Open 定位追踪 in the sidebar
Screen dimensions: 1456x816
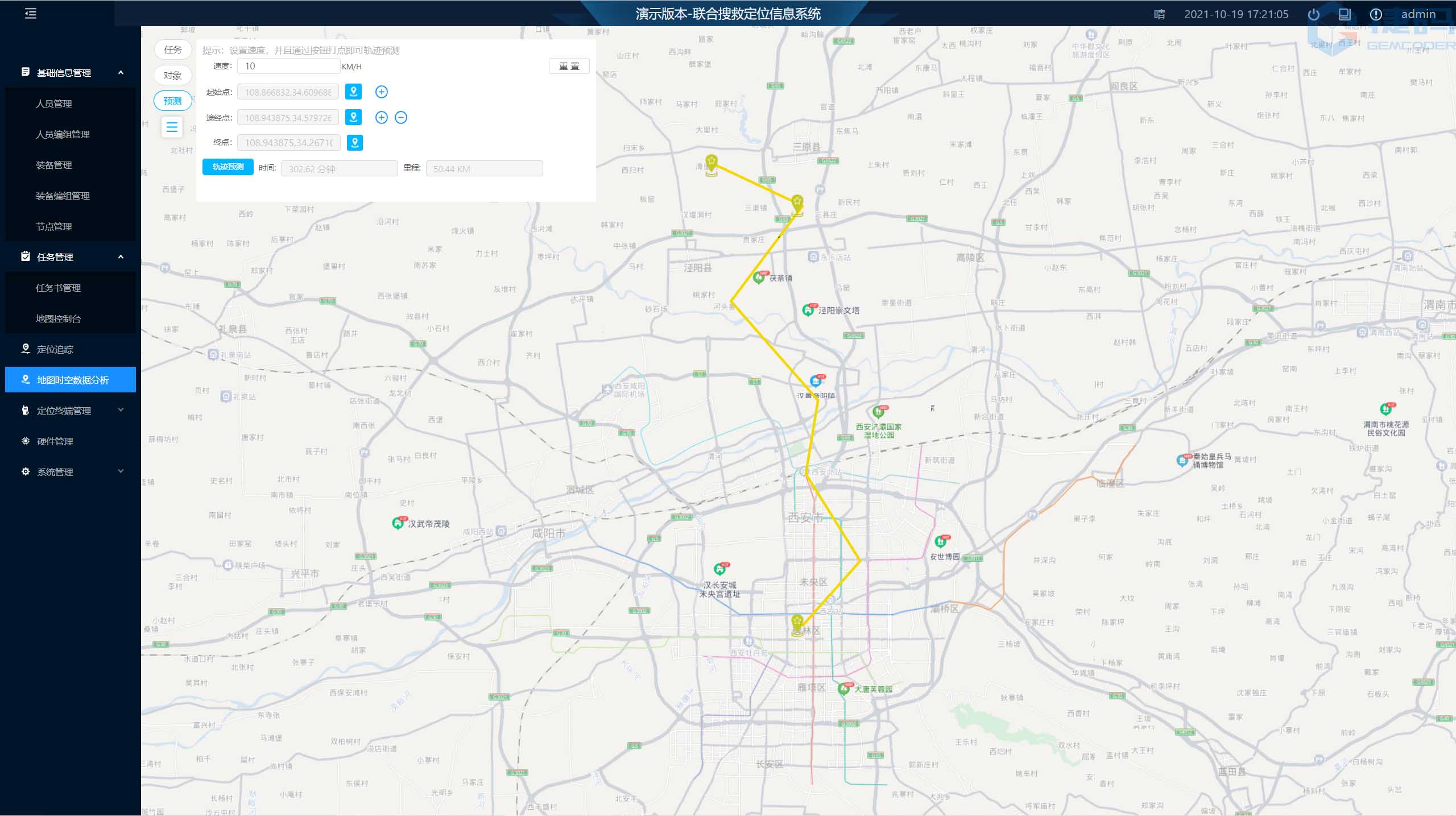pos(55,349)
